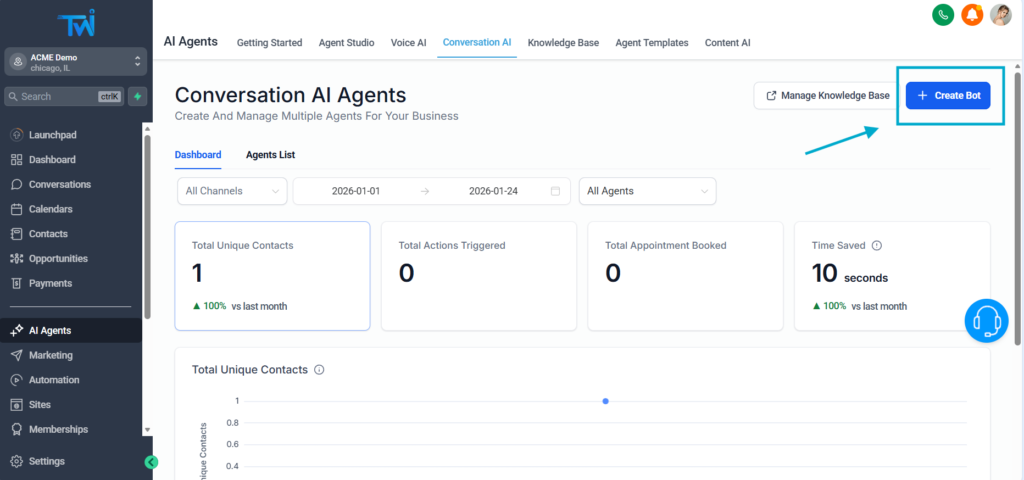
Task: Click the blue headset support icon
Action: coord(986,321)
